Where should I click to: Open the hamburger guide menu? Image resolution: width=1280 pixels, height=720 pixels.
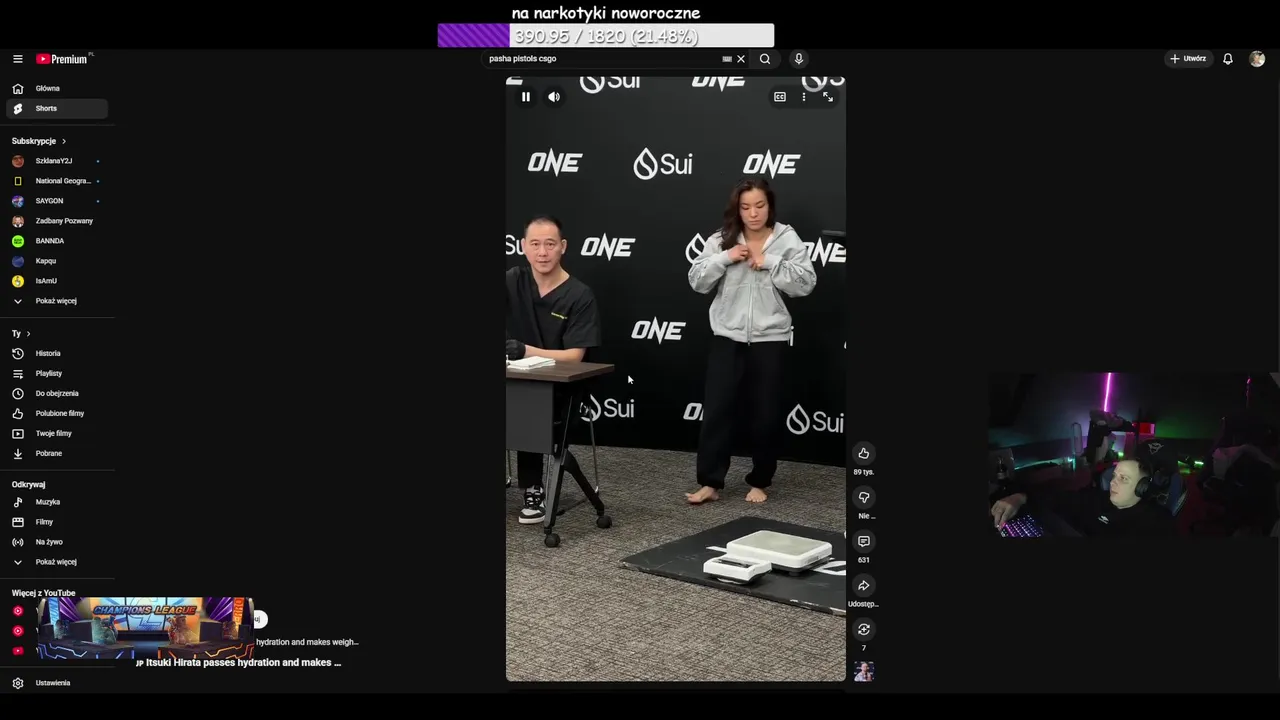(x=17, y=59)
